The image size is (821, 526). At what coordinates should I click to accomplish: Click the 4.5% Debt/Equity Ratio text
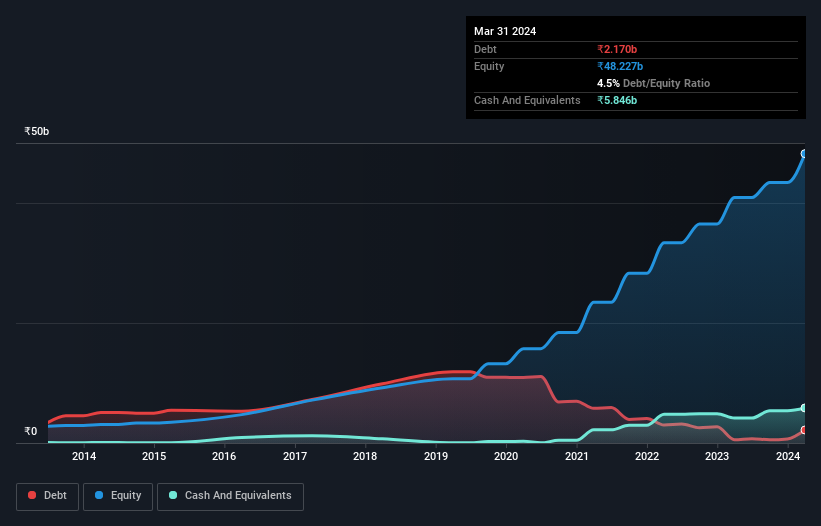click(653, 83)
